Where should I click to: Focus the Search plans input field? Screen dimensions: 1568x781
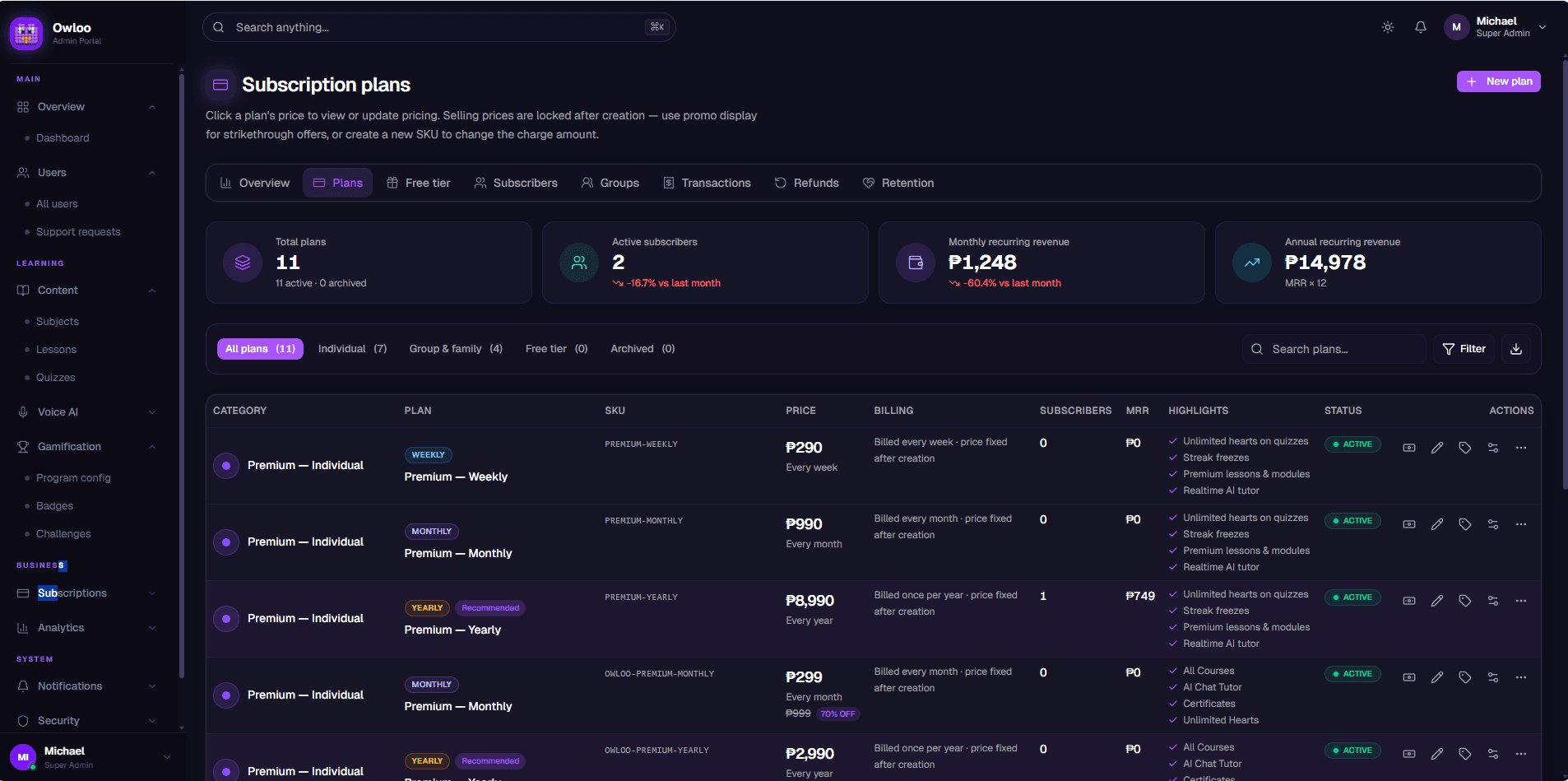(1334, 349)
